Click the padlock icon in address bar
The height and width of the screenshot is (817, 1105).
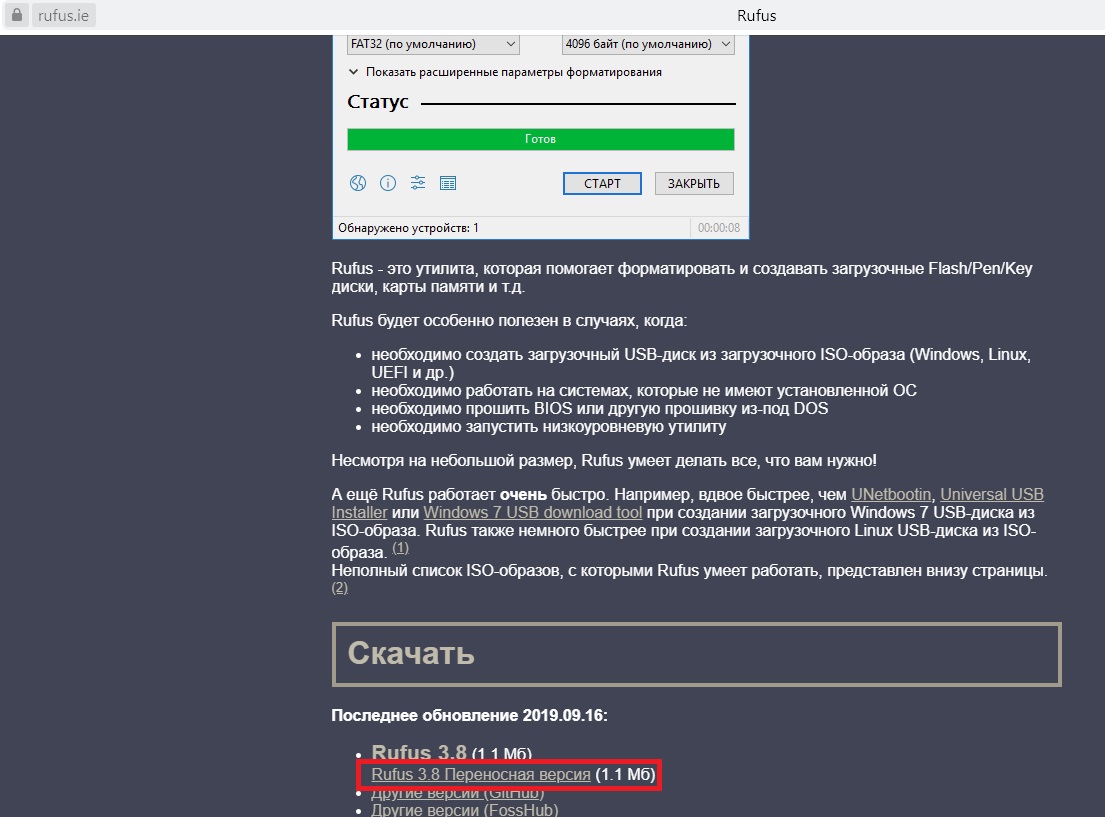17,15
